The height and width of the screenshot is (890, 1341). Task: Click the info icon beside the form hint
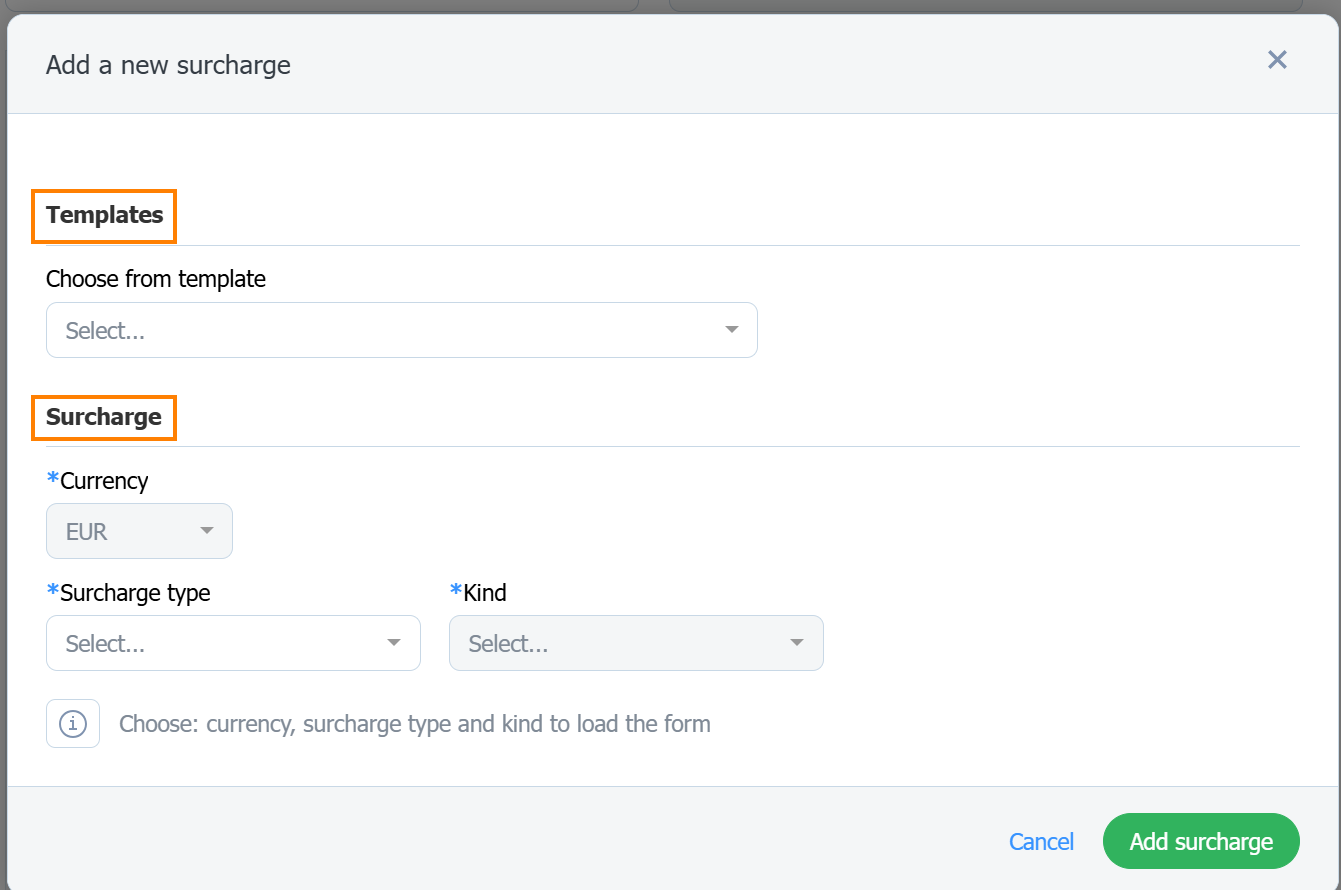coord(73,723)
